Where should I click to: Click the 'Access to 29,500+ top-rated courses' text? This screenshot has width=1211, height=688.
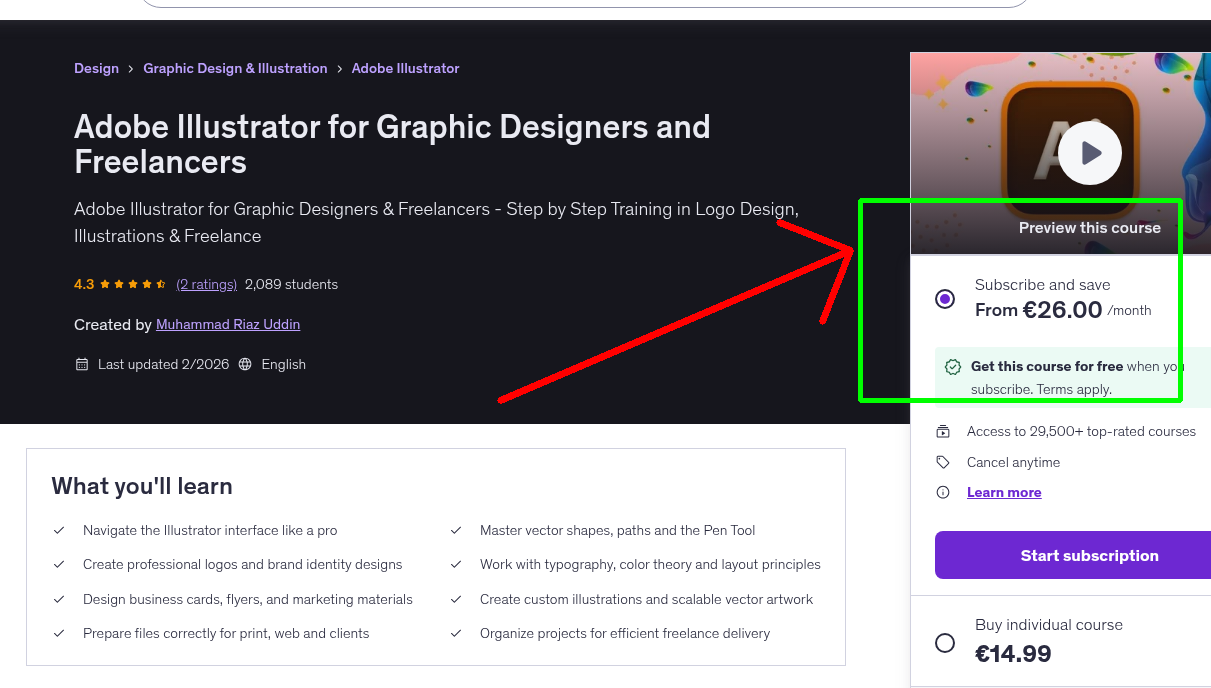[x=1081, y=432]
